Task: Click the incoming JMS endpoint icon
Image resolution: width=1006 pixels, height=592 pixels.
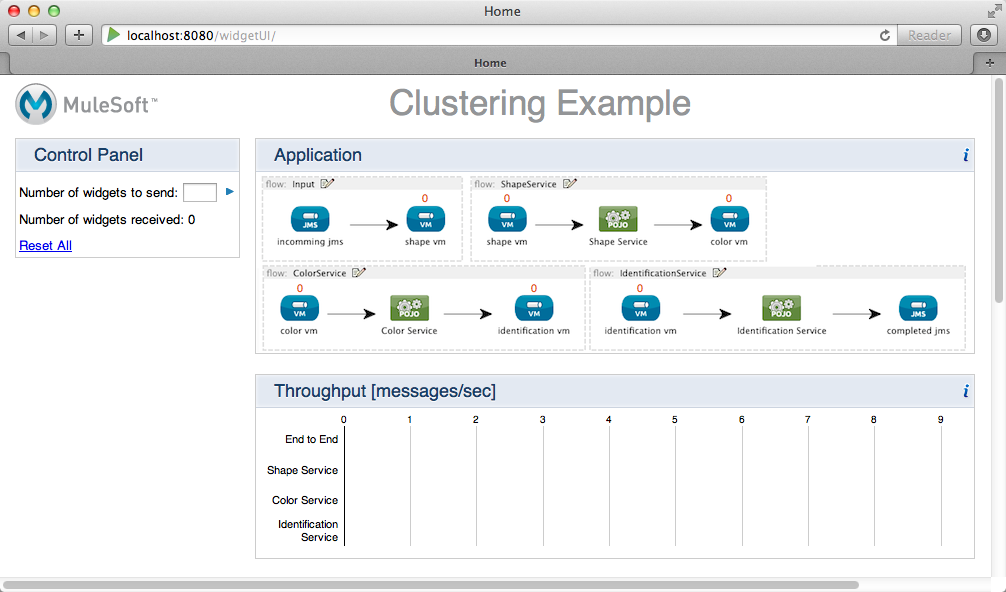Action: [310, 220]
